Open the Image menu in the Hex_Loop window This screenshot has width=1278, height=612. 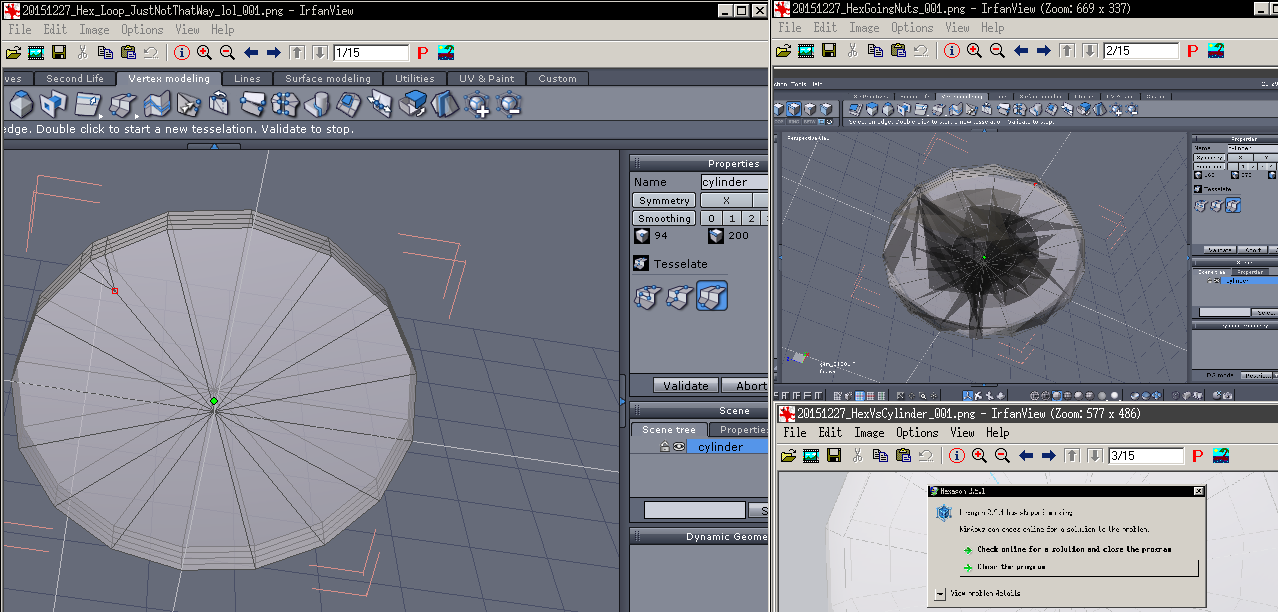point(94,30)
